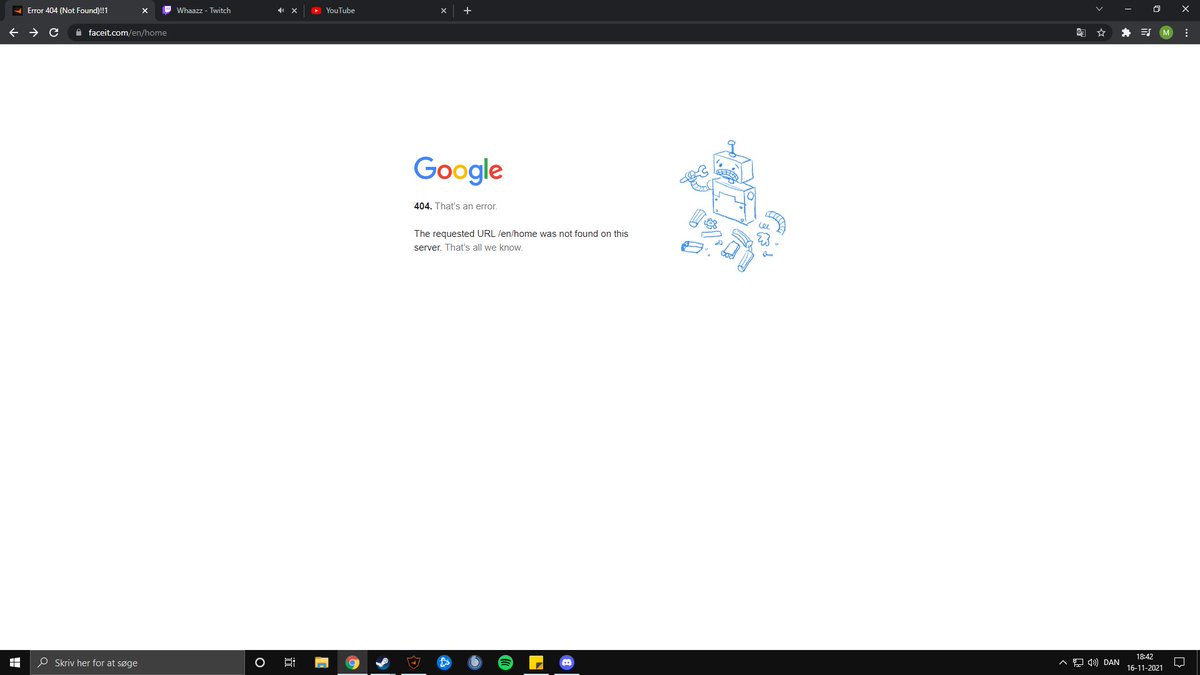Open Chrome's three-dot menu
The image size is (1200, 675).
(x=1186, y=32)
